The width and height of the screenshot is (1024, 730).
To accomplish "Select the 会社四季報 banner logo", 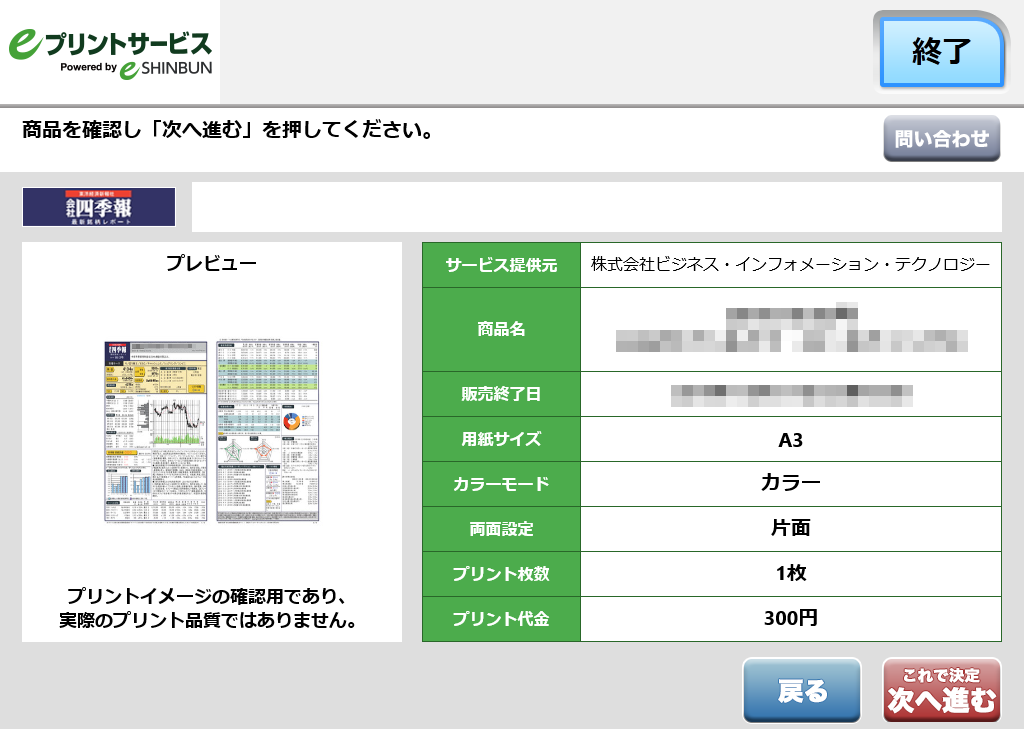I will click(99, 207).
